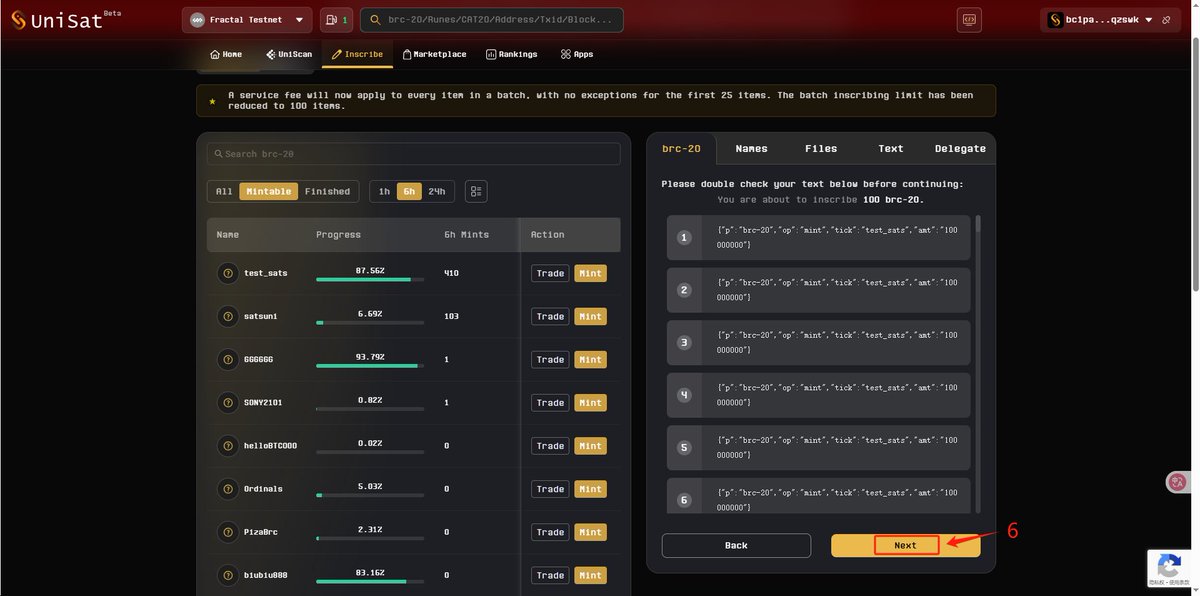Switch to the Text tab

tap(890, 148)
